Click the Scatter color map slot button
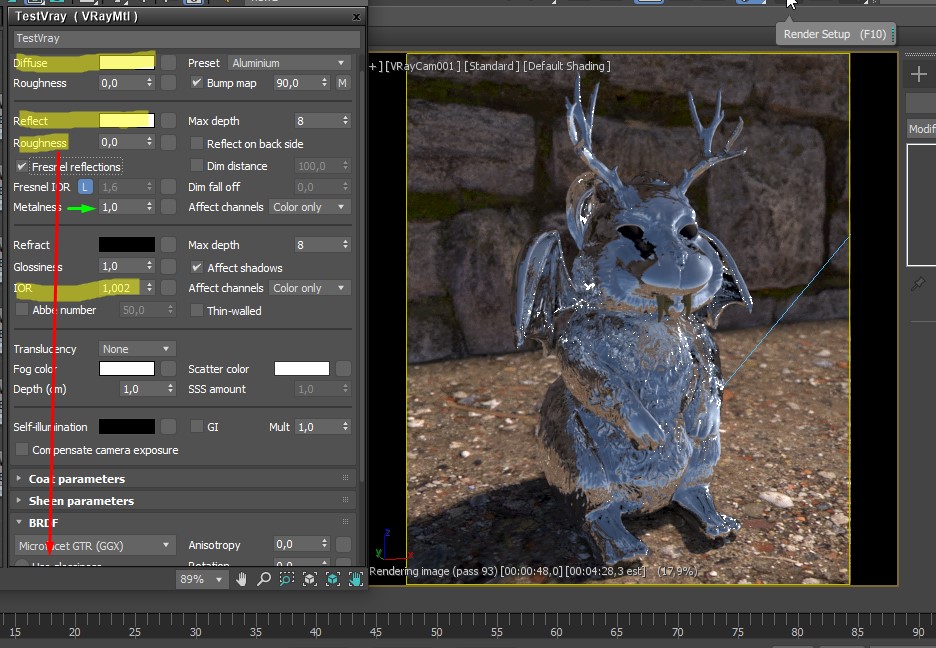936x648 pixels. [x=343, y=369]
